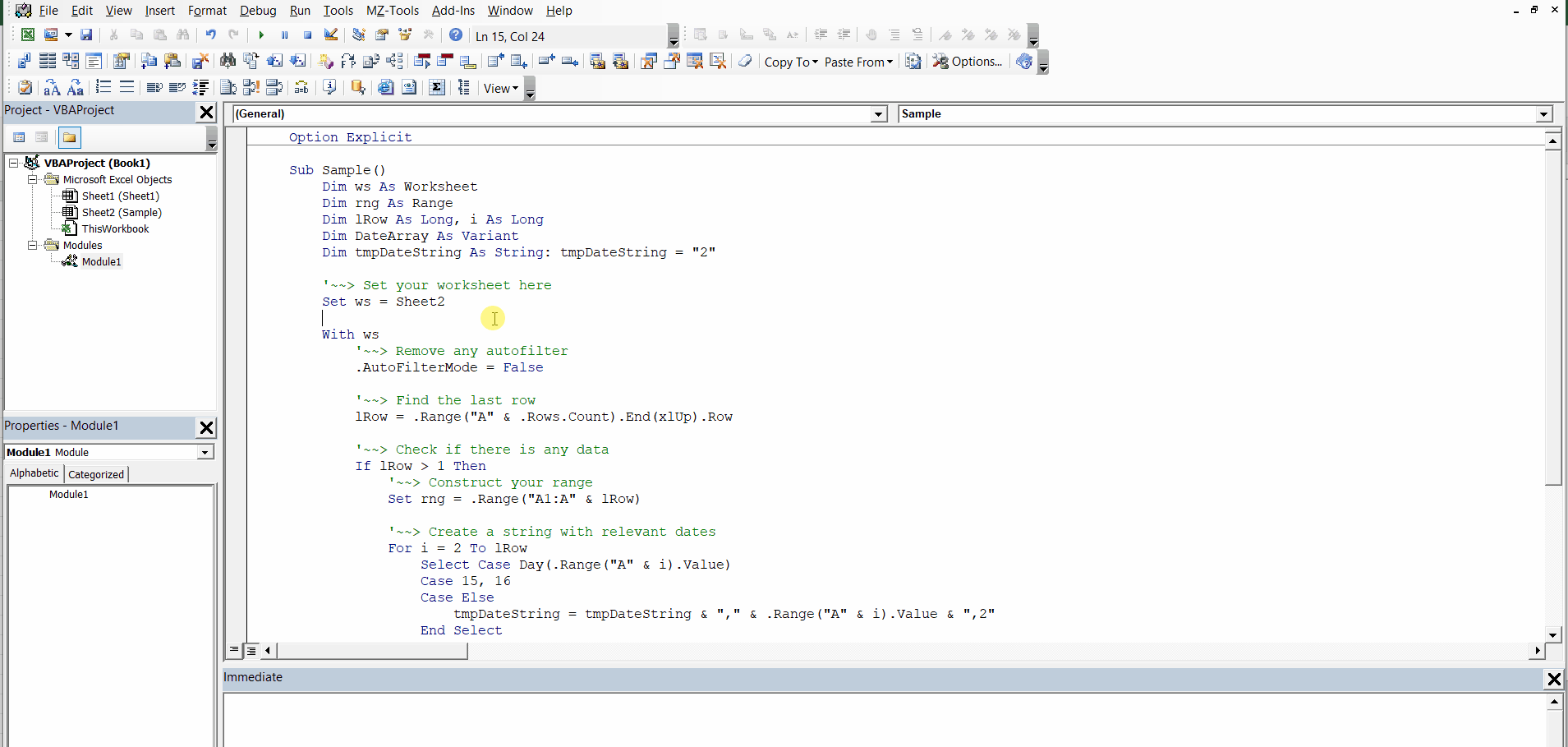Click the Sigma statistics icon in the toolbar

click(437, 87)
